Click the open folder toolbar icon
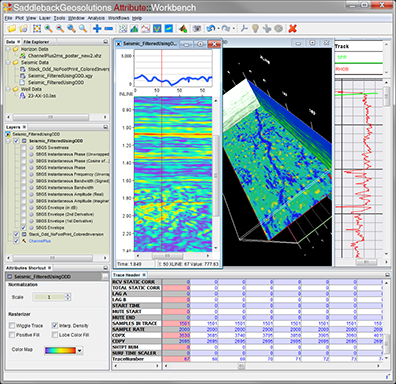 pyautogui.click(x=12, y=29)
